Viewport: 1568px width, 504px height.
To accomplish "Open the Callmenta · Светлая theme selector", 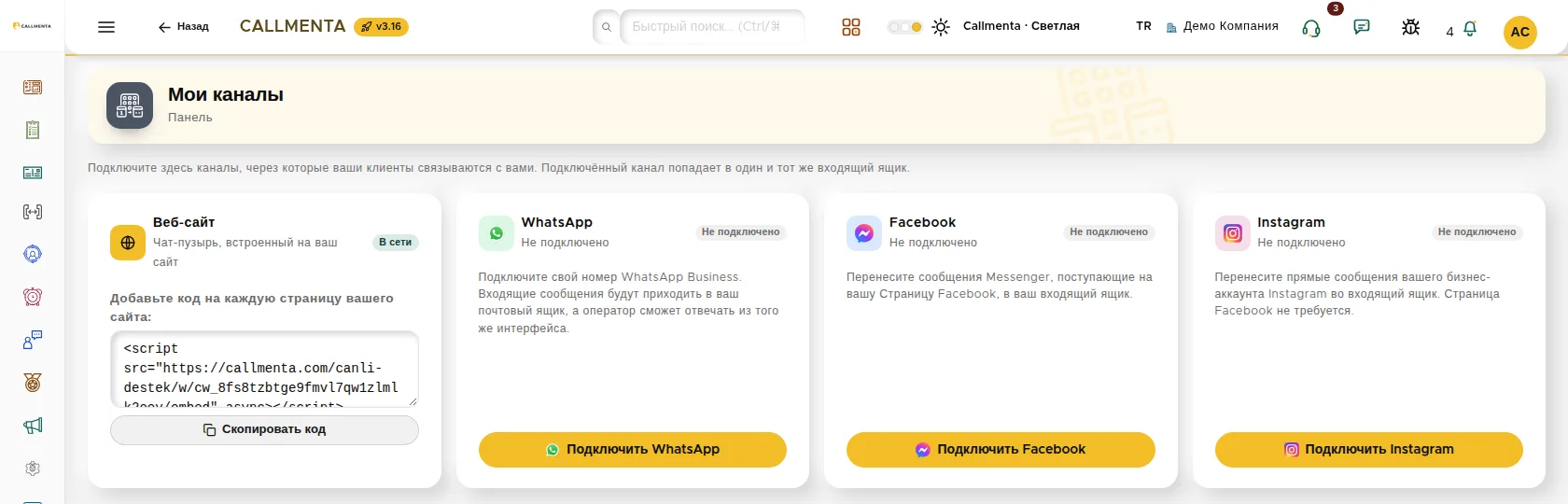I will point(1021,26).
